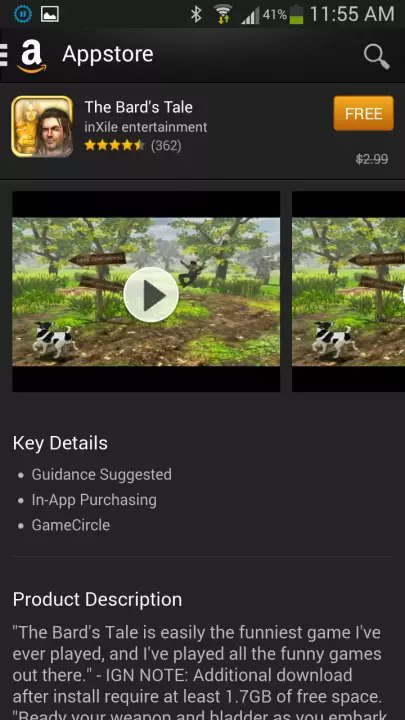Tap the picture notification icon

(50, 14)
